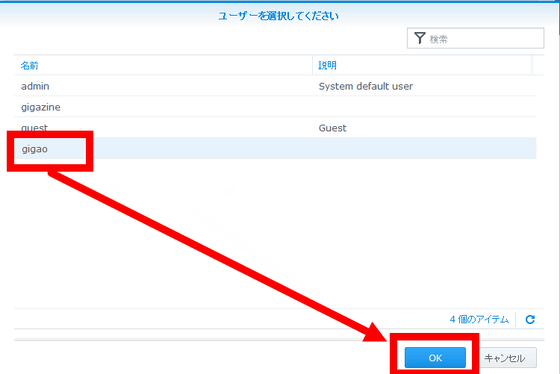
Task: Click the 'Guest' description cell
Action: pos(332,128)
